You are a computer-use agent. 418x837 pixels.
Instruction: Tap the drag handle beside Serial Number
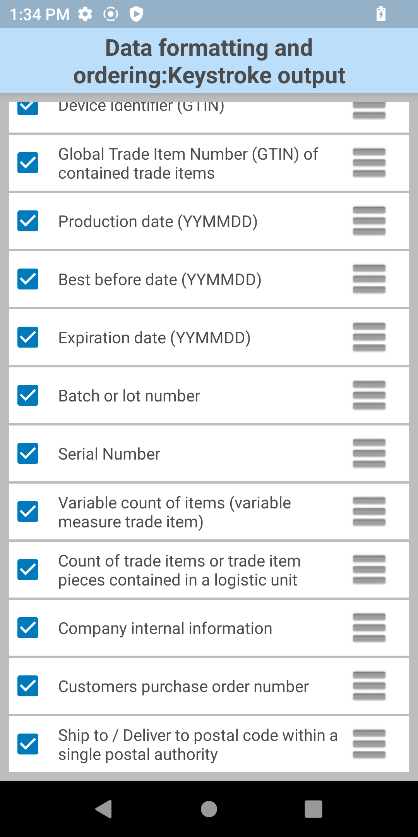pyautogui.click(x=369, y=454)
